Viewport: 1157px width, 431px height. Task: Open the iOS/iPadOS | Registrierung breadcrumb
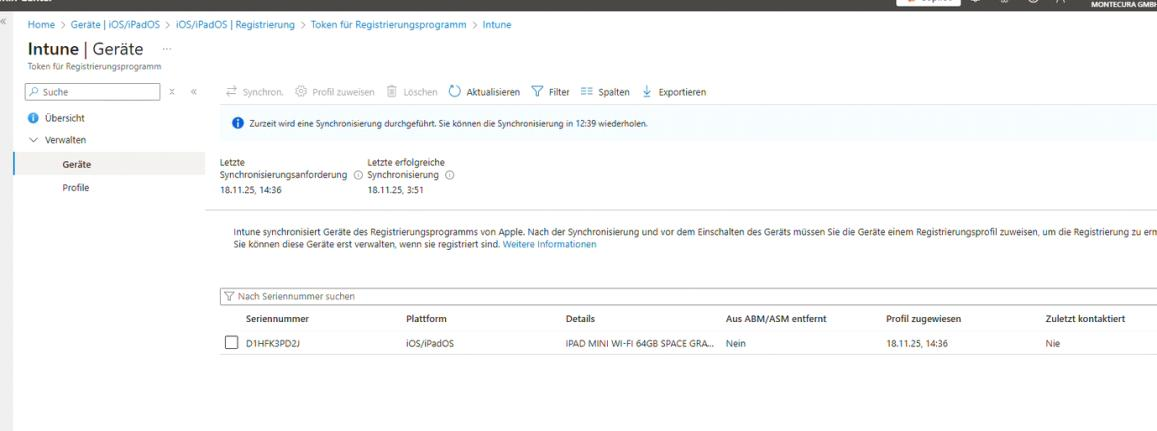point(235,24)
